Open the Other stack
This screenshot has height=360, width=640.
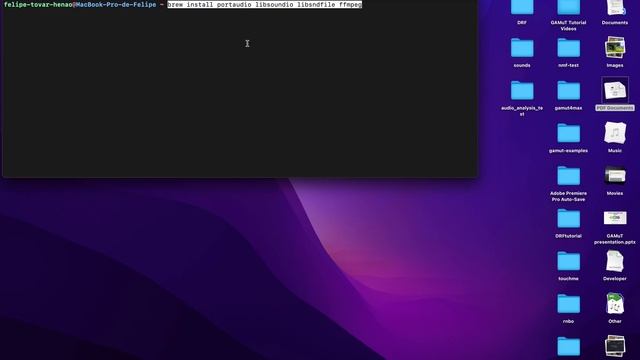[x=615, y=303]
